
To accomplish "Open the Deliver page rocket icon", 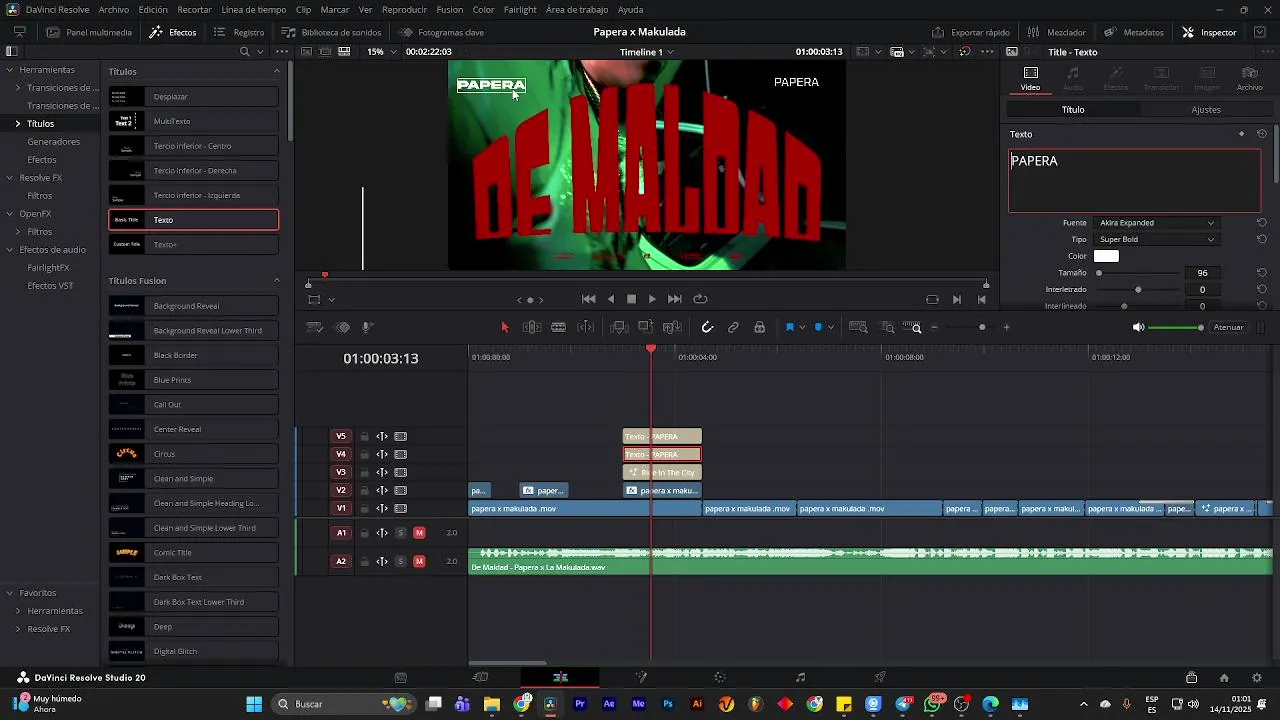I will 880,677.
